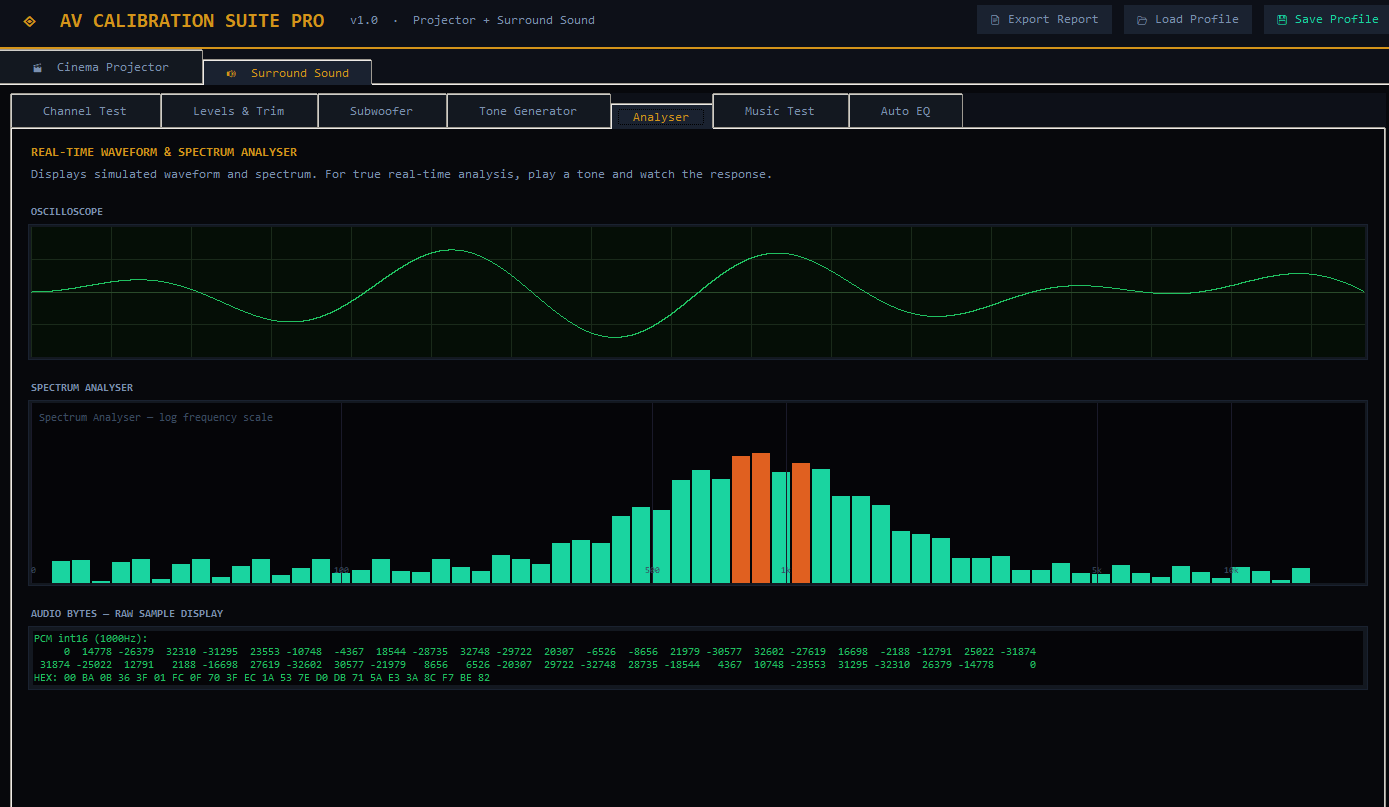Click the 10k frequency marker in spectrum

pos(1231,570)
